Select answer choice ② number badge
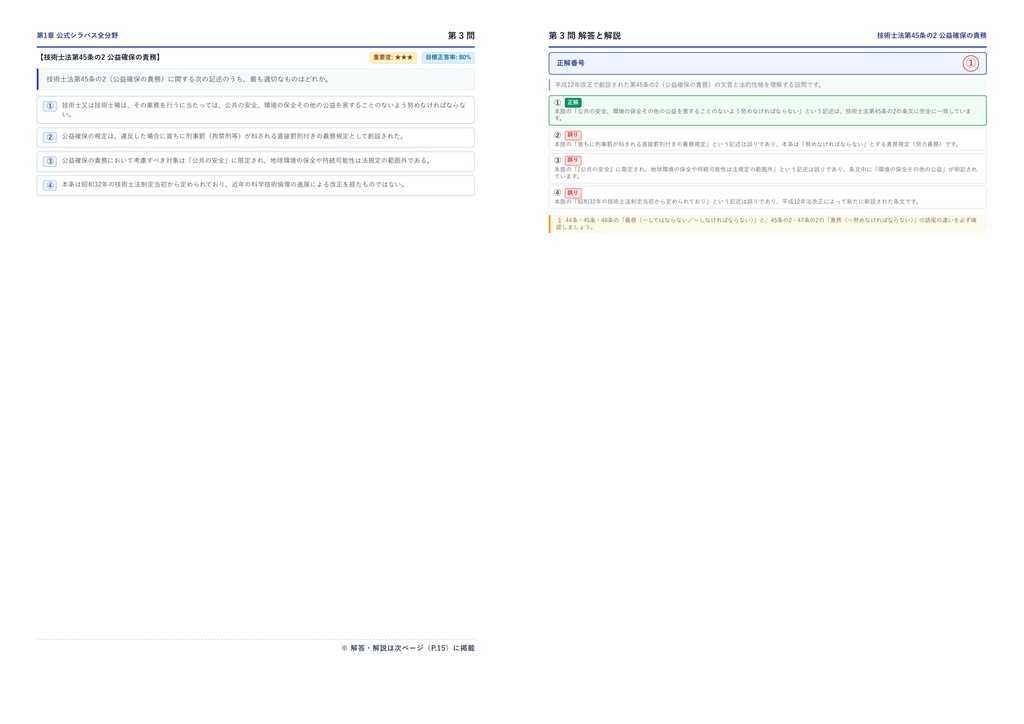 pyautogui.click(x=50, y=137)
